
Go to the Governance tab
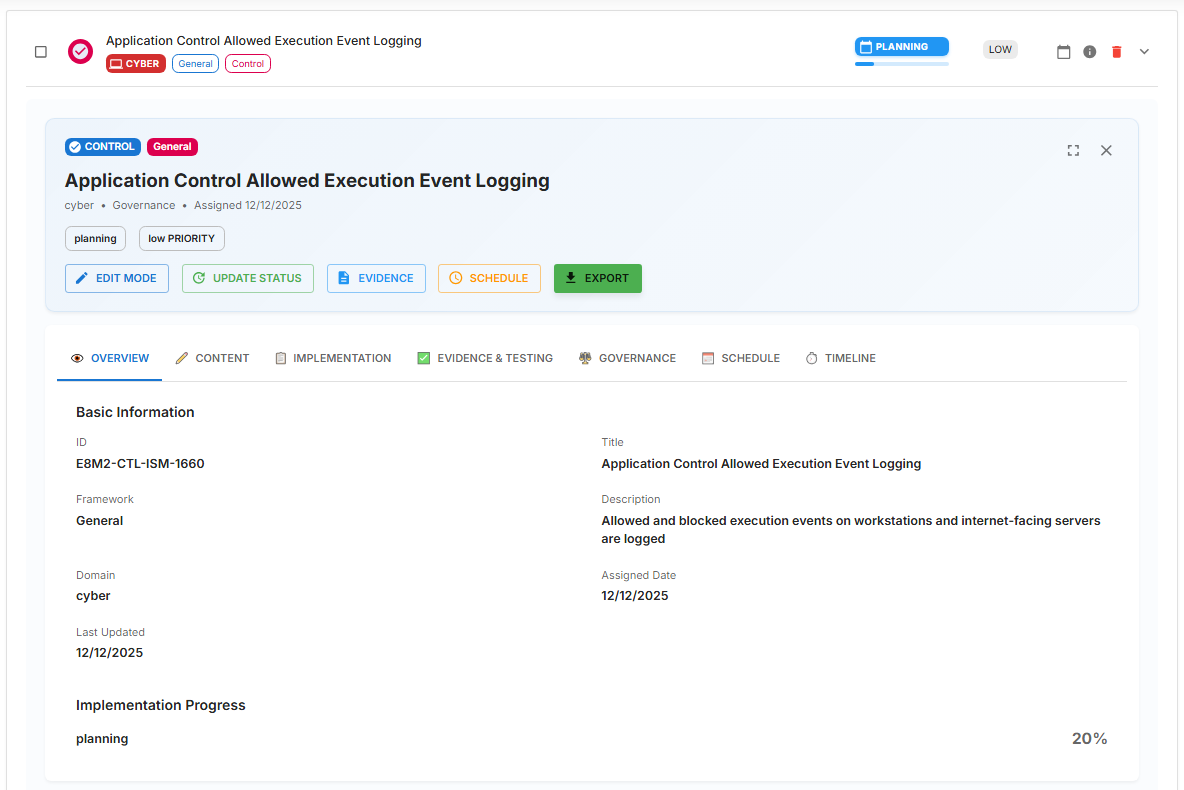pos(627,358)
